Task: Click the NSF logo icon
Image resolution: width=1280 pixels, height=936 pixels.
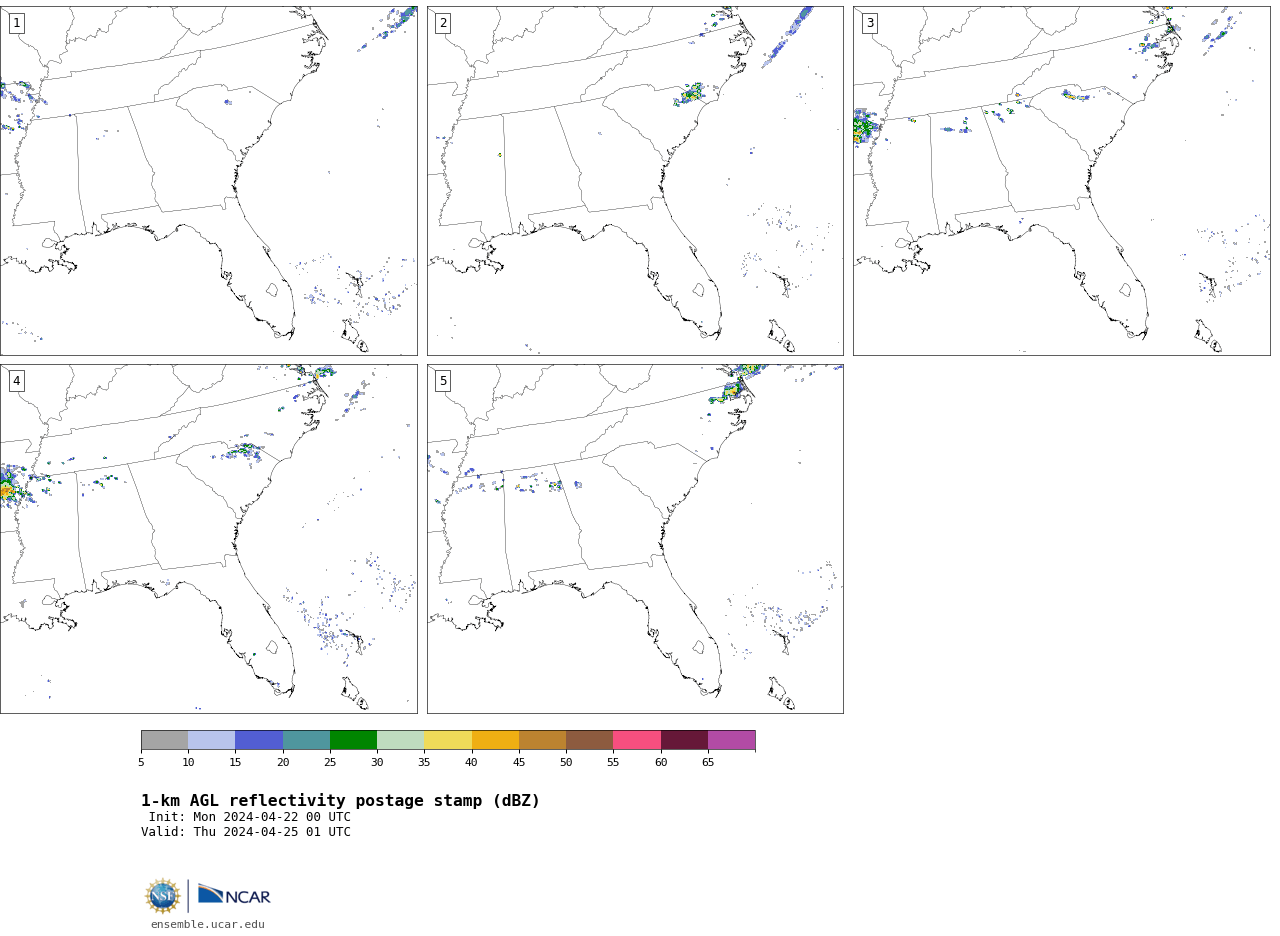Action: (162, 896)
